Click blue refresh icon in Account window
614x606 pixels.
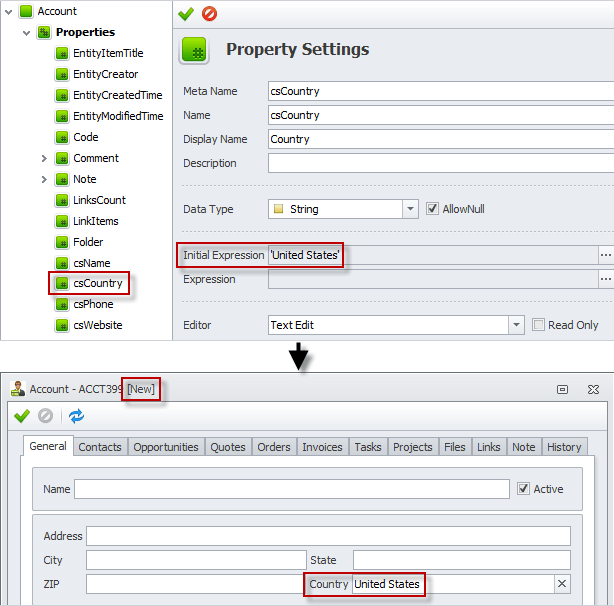(77, 416)
